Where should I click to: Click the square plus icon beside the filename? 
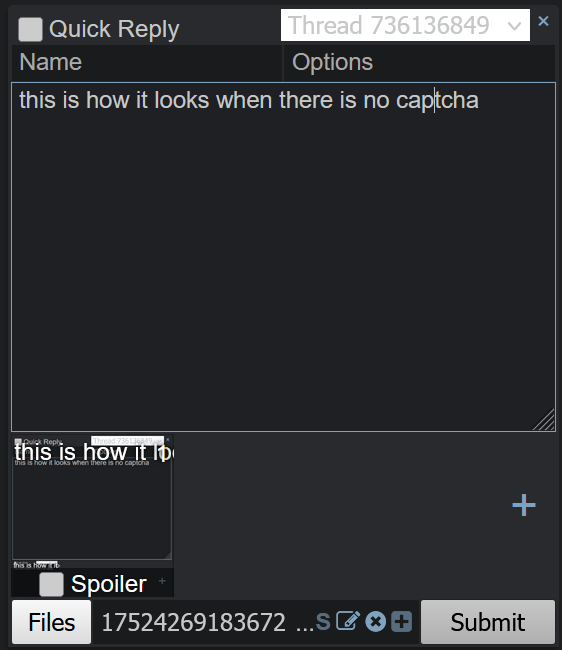[x=401, y=622]
